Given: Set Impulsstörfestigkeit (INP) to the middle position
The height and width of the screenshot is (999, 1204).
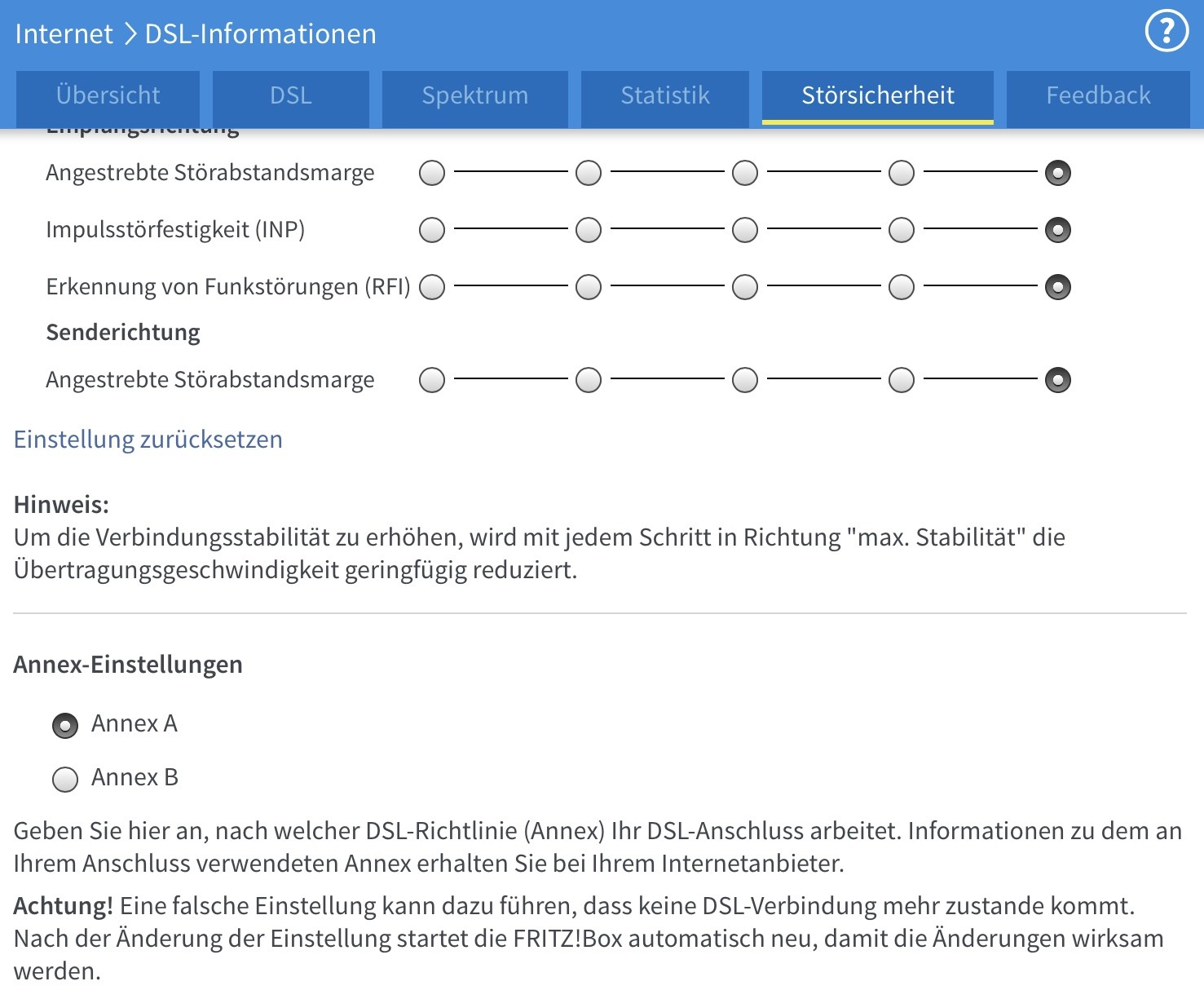Looking at the screenshot, I should pos(745,230).
